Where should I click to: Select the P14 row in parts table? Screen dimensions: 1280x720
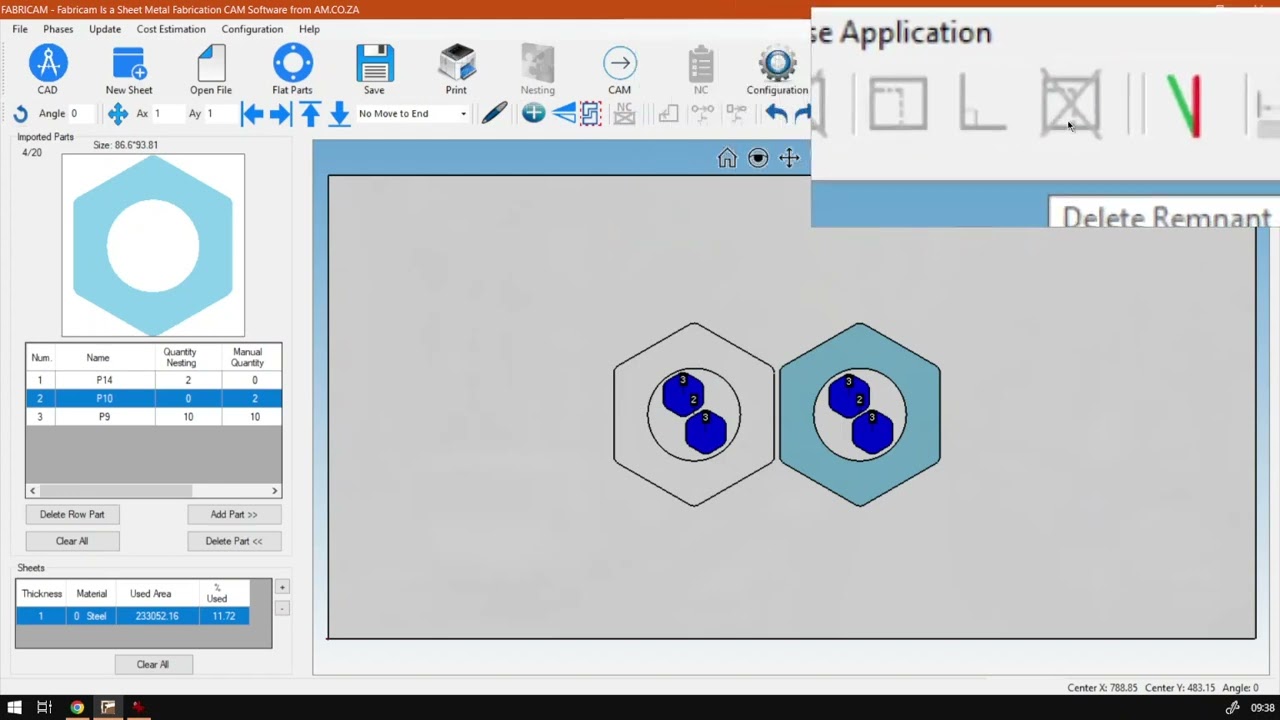point(153,380)
